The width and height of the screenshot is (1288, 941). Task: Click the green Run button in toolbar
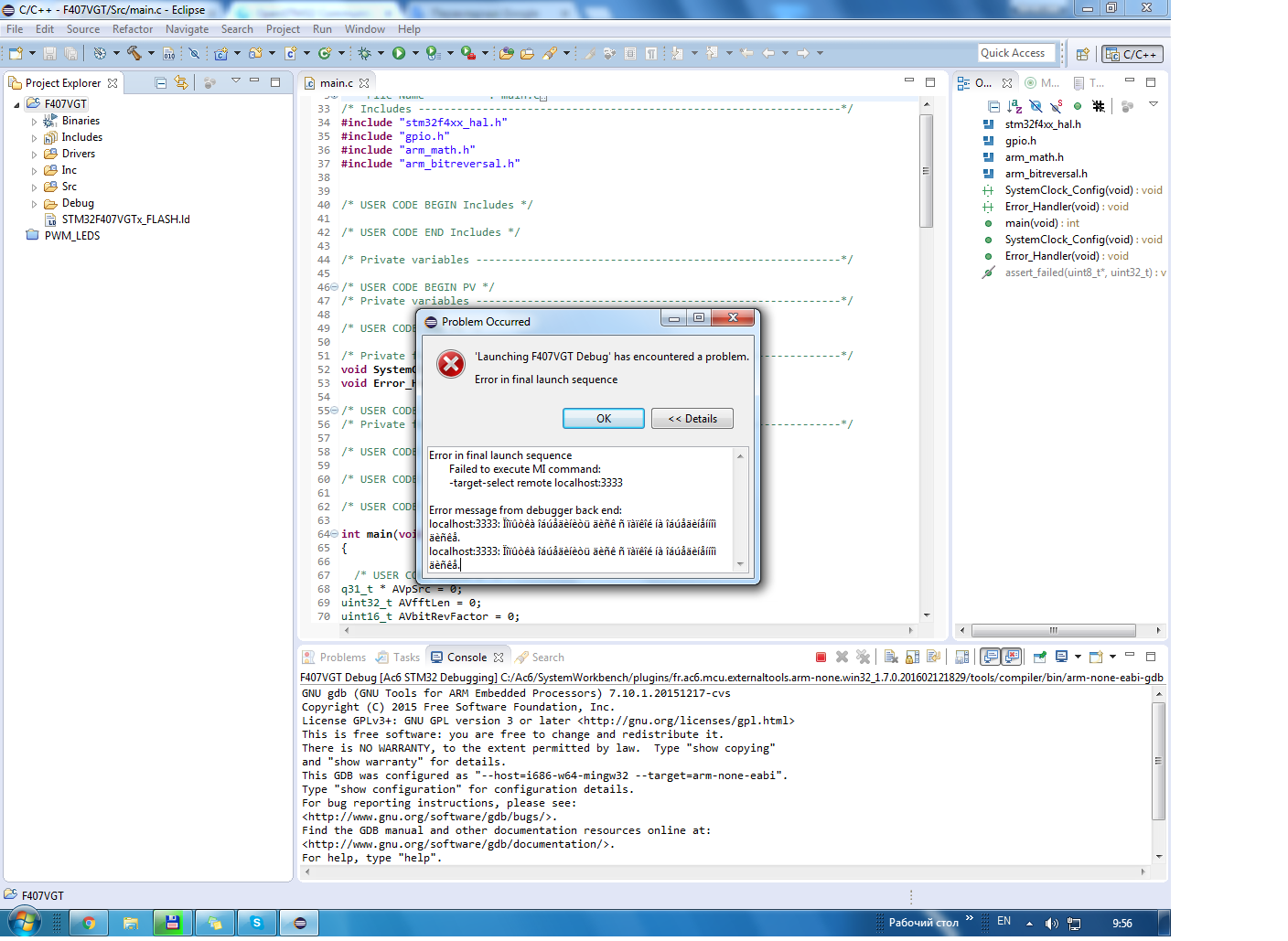click(x=399, y=54)
